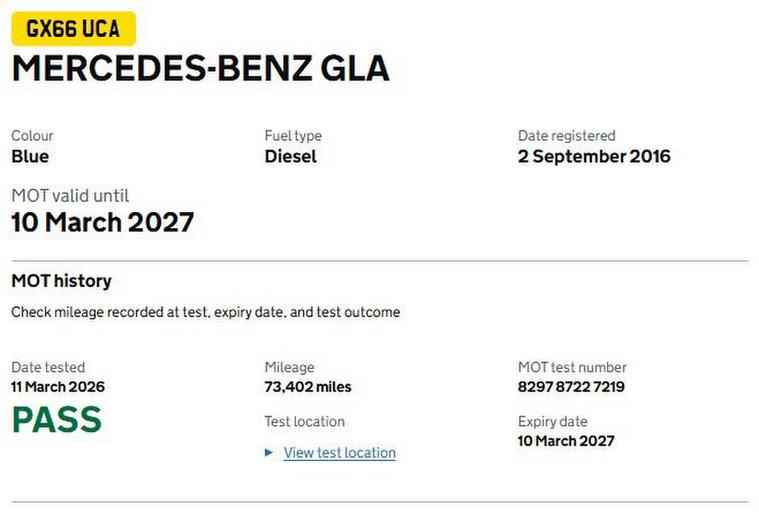Click the Test location label
Viewport: 759px width, 514px height.
click(304, 421)
